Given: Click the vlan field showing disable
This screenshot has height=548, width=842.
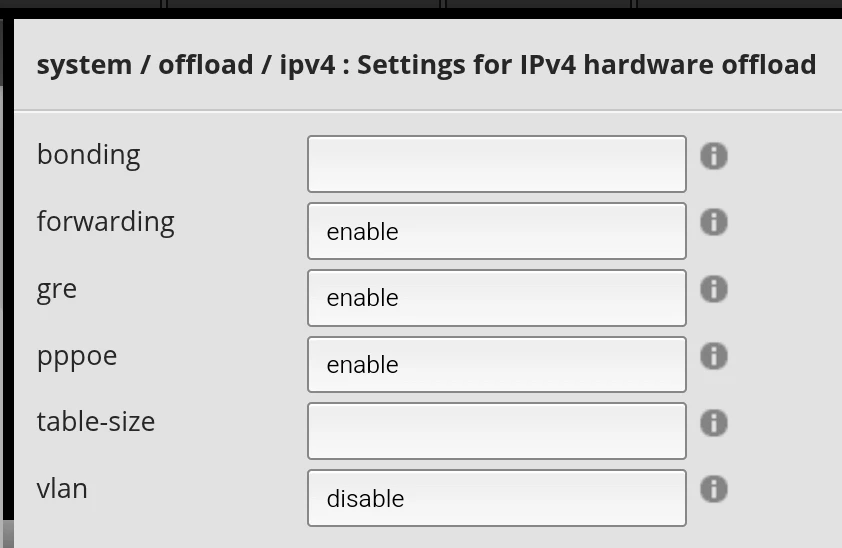Looking at the screenshot, I should click(496, 498).
